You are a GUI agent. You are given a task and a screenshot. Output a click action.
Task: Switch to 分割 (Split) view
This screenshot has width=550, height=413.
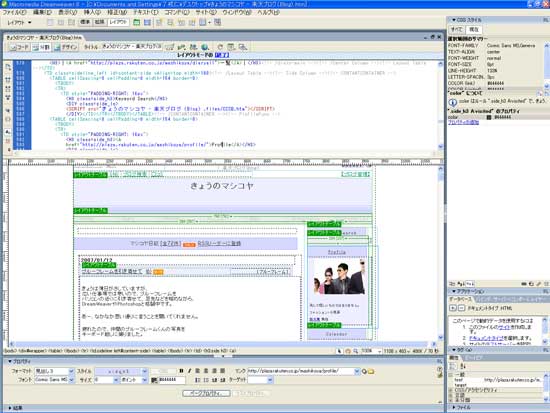point(41,47)
